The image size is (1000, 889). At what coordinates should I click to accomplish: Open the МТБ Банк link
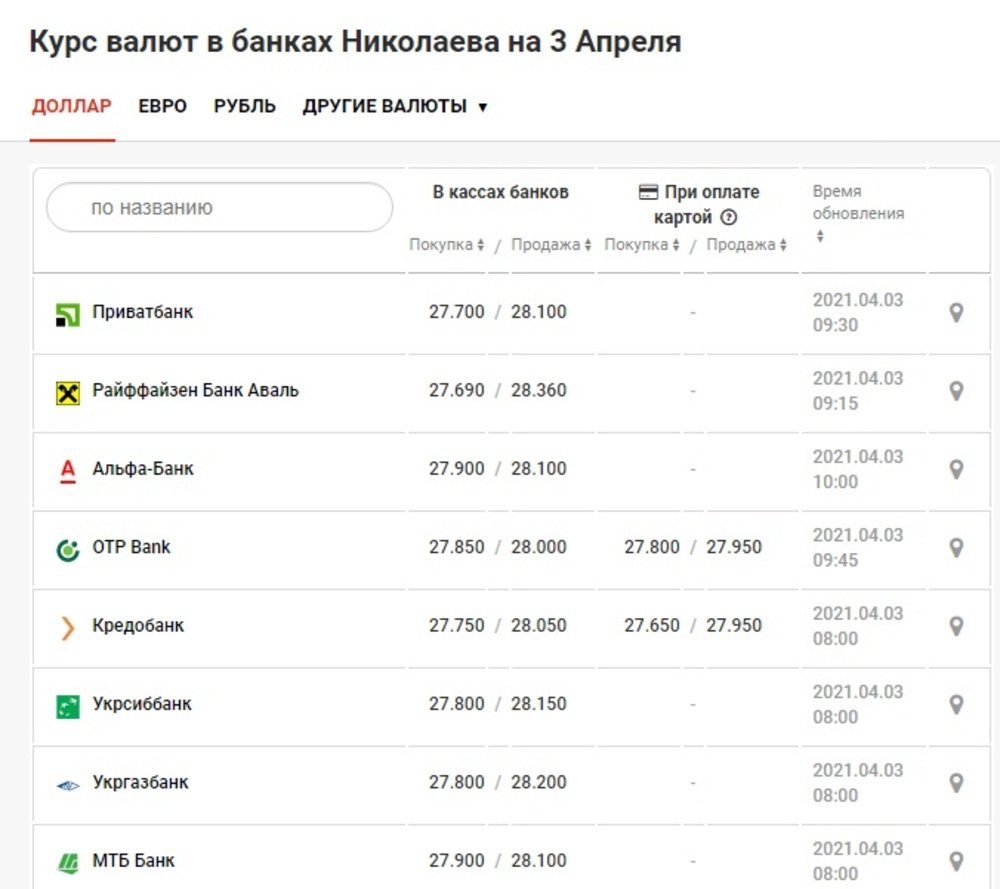(x=133, y=861)
